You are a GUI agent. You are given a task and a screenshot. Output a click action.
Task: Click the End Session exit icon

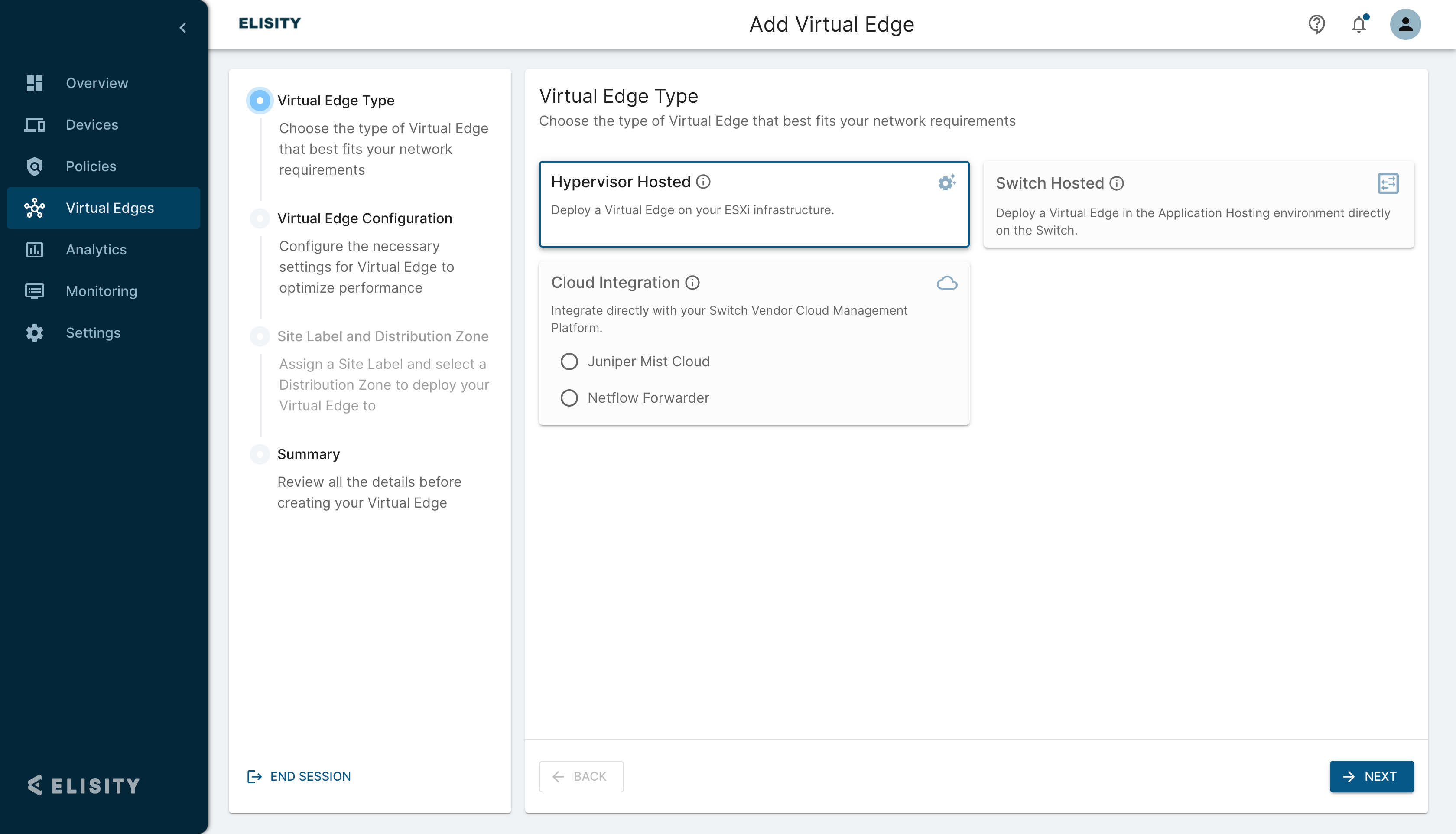254,776
